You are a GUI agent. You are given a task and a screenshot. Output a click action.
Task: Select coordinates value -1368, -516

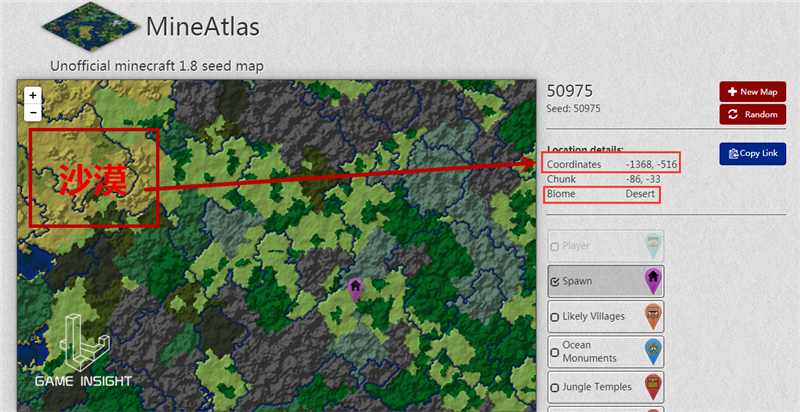point(651,165)
